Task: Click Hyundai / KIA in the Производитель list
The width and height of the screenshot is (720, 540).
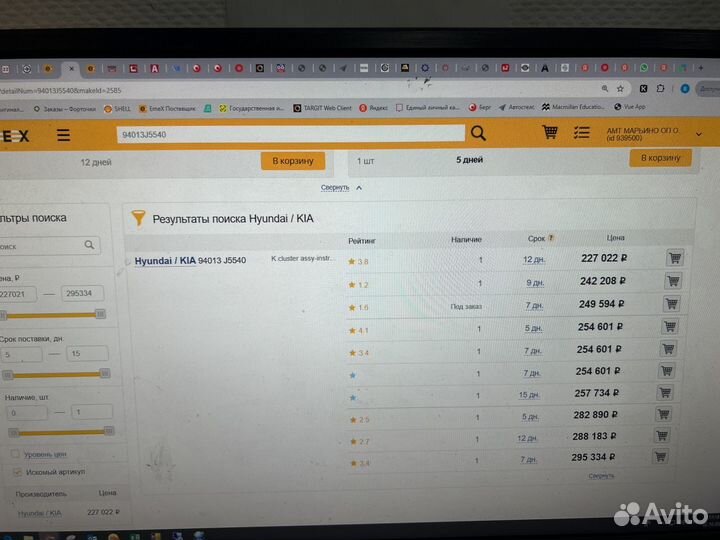Action: pos(39,513)
